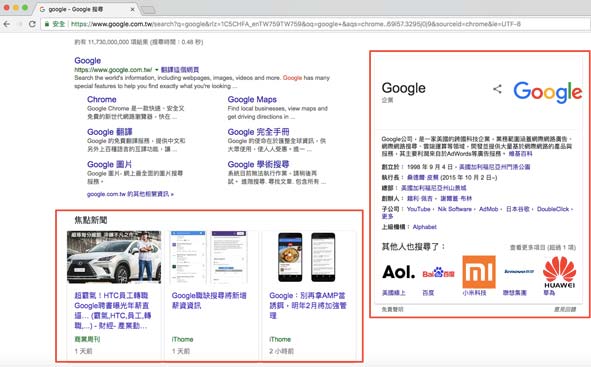
Task: Open the app screenshots news thumbnail
Action: [209, 257]
